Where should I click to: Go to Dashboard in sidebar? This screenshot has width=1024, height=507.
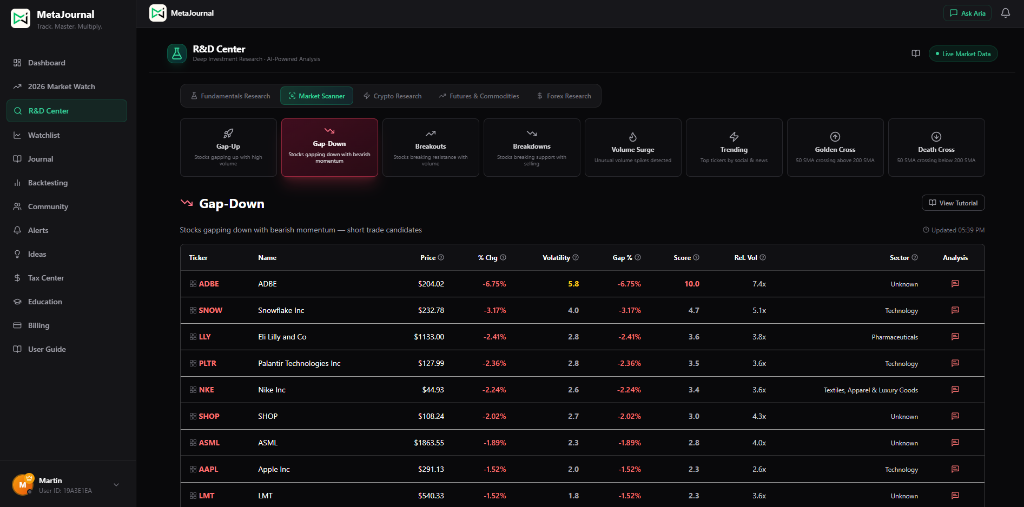(67, 63)
